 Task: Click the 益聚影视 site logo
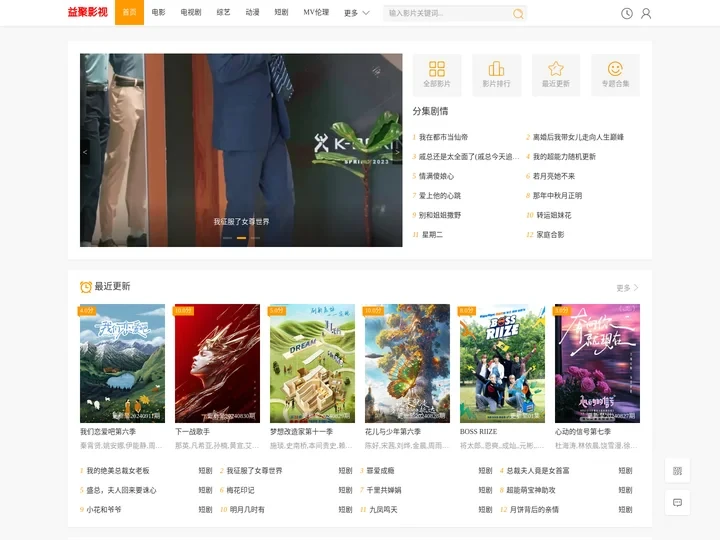[x=88, y=12]
